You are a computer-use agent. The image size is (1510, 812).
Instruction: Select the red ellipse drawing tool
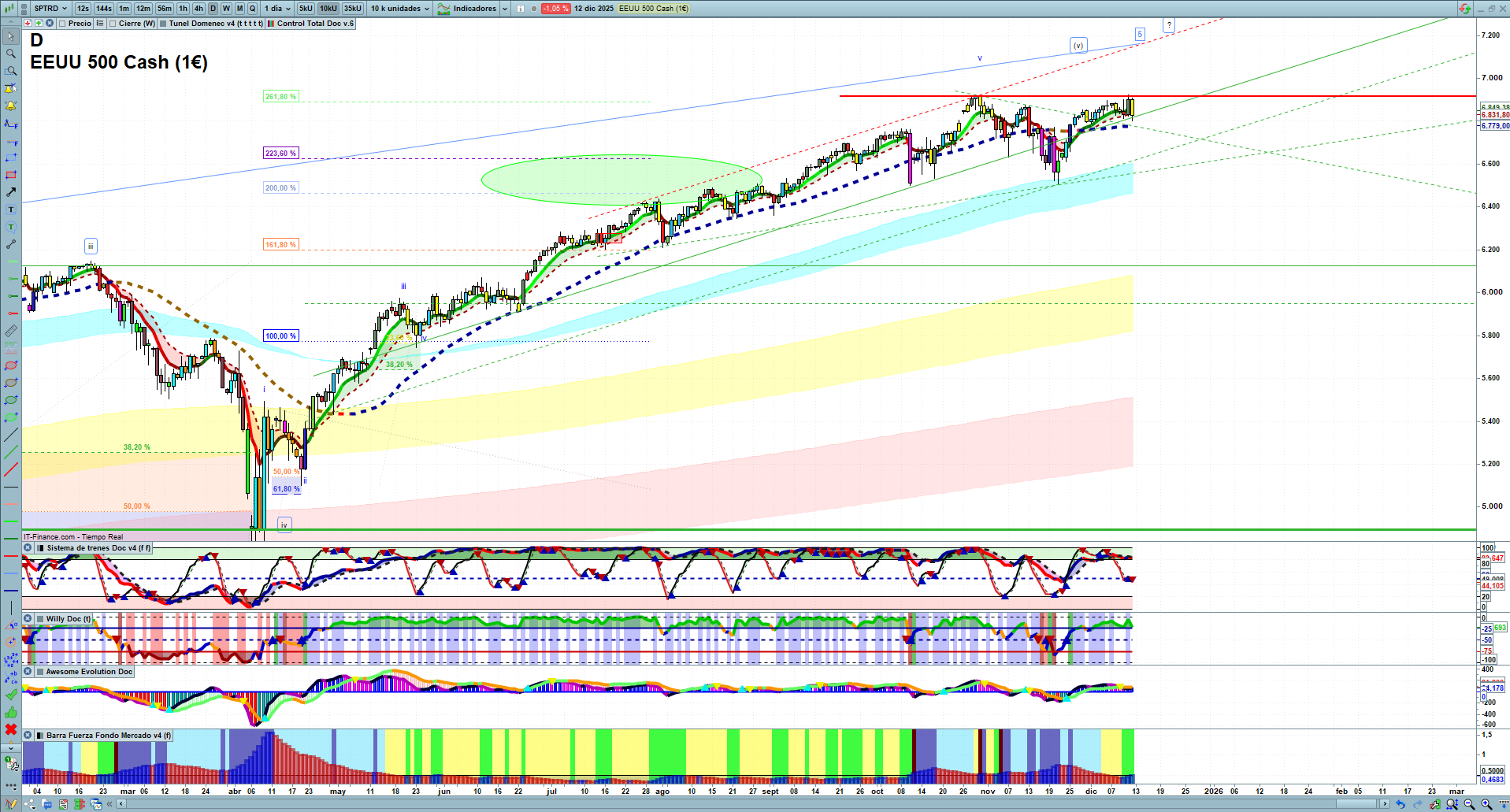tap(11, 365)
